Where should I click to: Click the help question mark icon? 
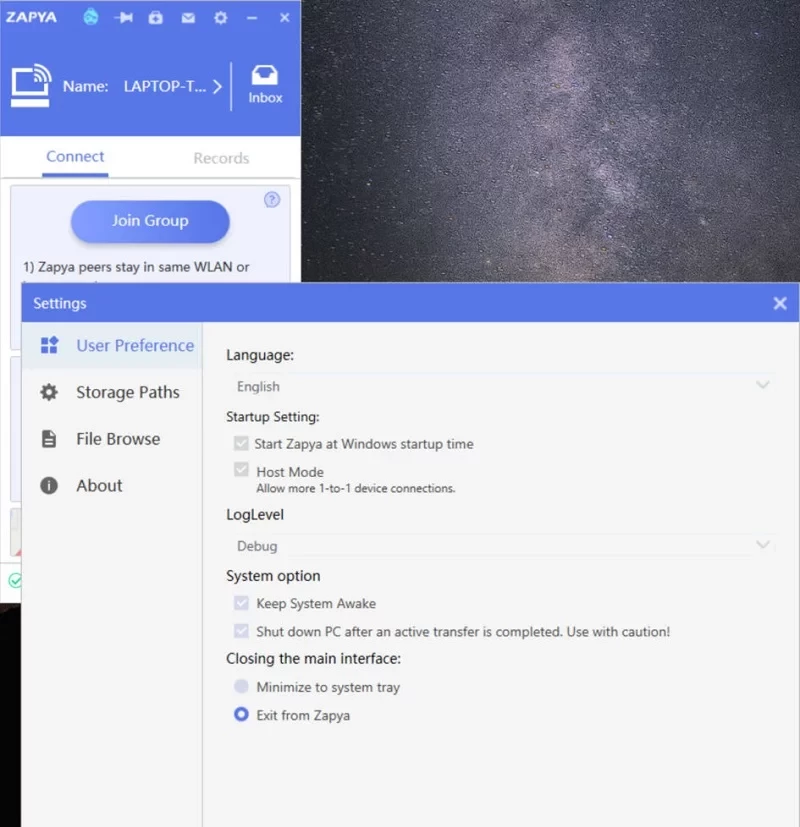(x=272, y=200)
